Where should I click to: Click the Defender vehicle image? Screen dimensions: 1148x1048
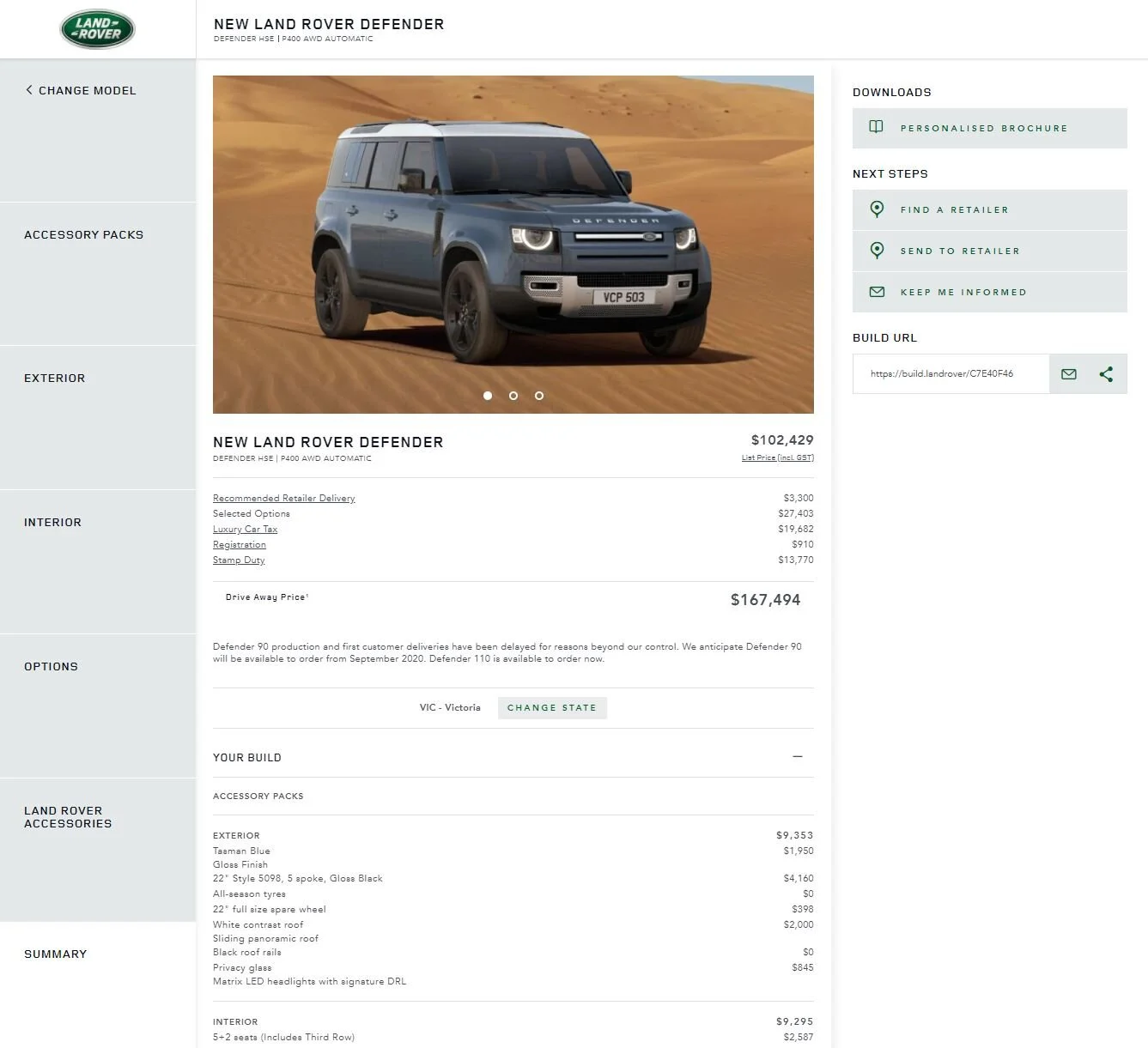pos(513,245)
